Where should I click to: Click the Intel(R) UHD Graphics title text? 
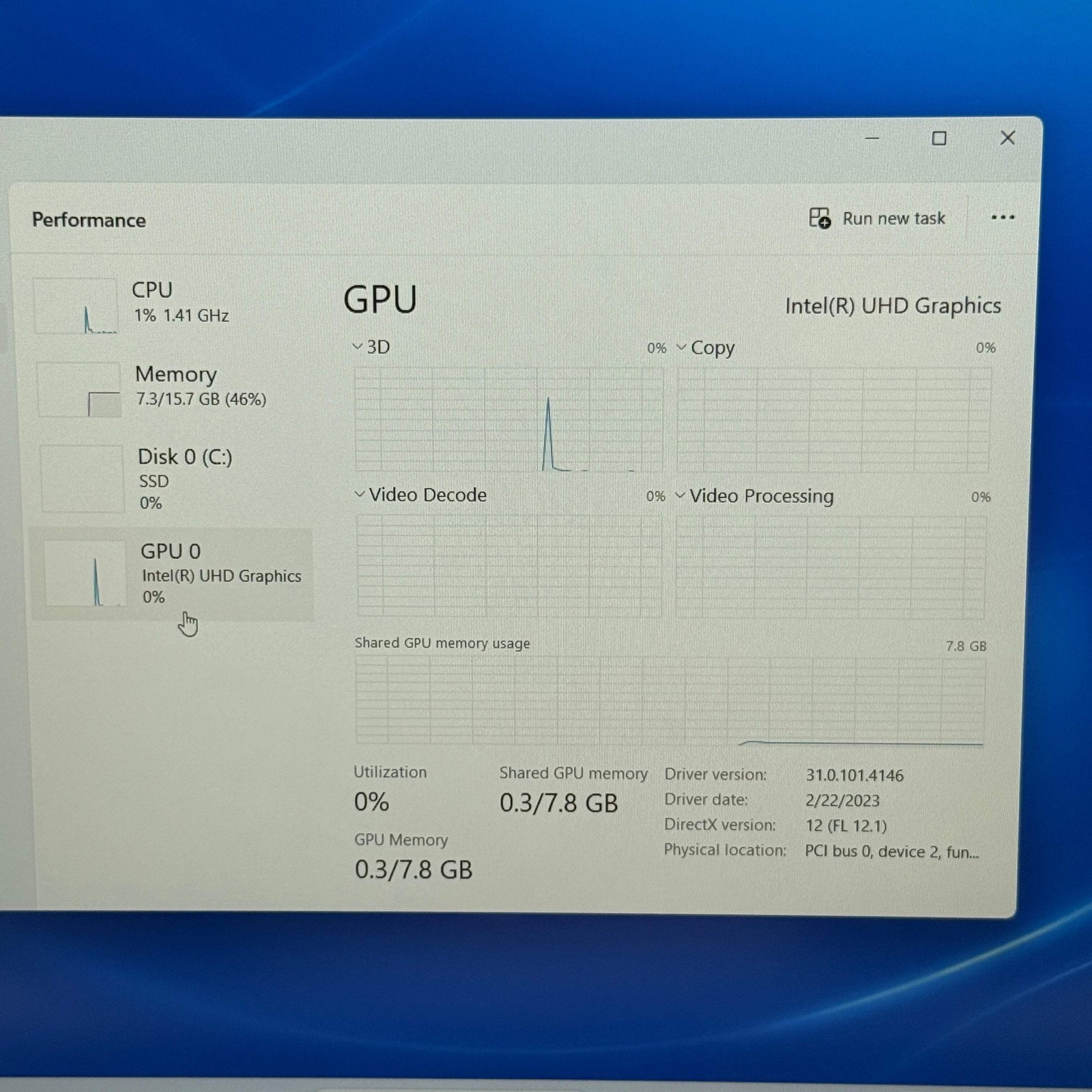(893, 306)
